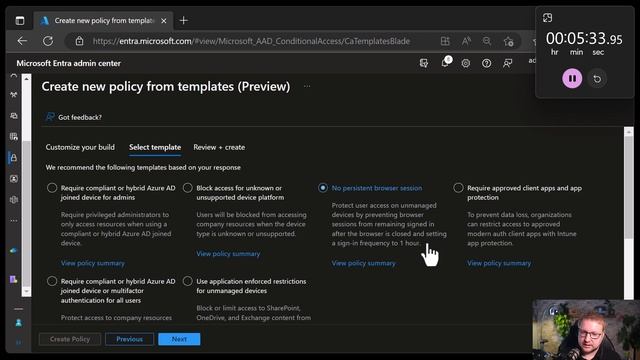640x360 pixels.
Task: Click the Create Policy button
Action: tap(70, 339)
